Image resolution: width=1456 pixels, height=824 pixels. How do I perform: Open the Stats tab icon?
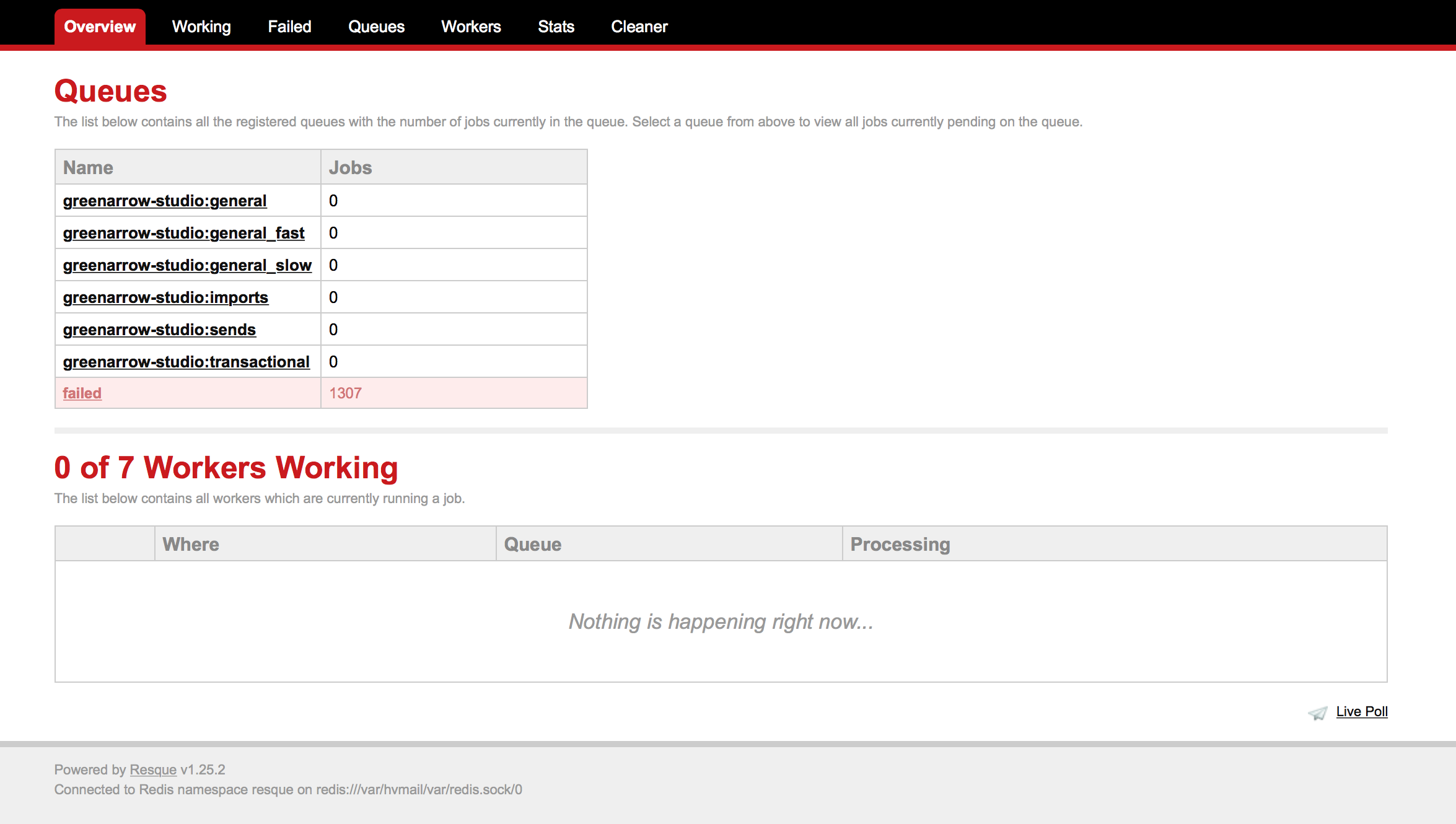tap(556, 27)
